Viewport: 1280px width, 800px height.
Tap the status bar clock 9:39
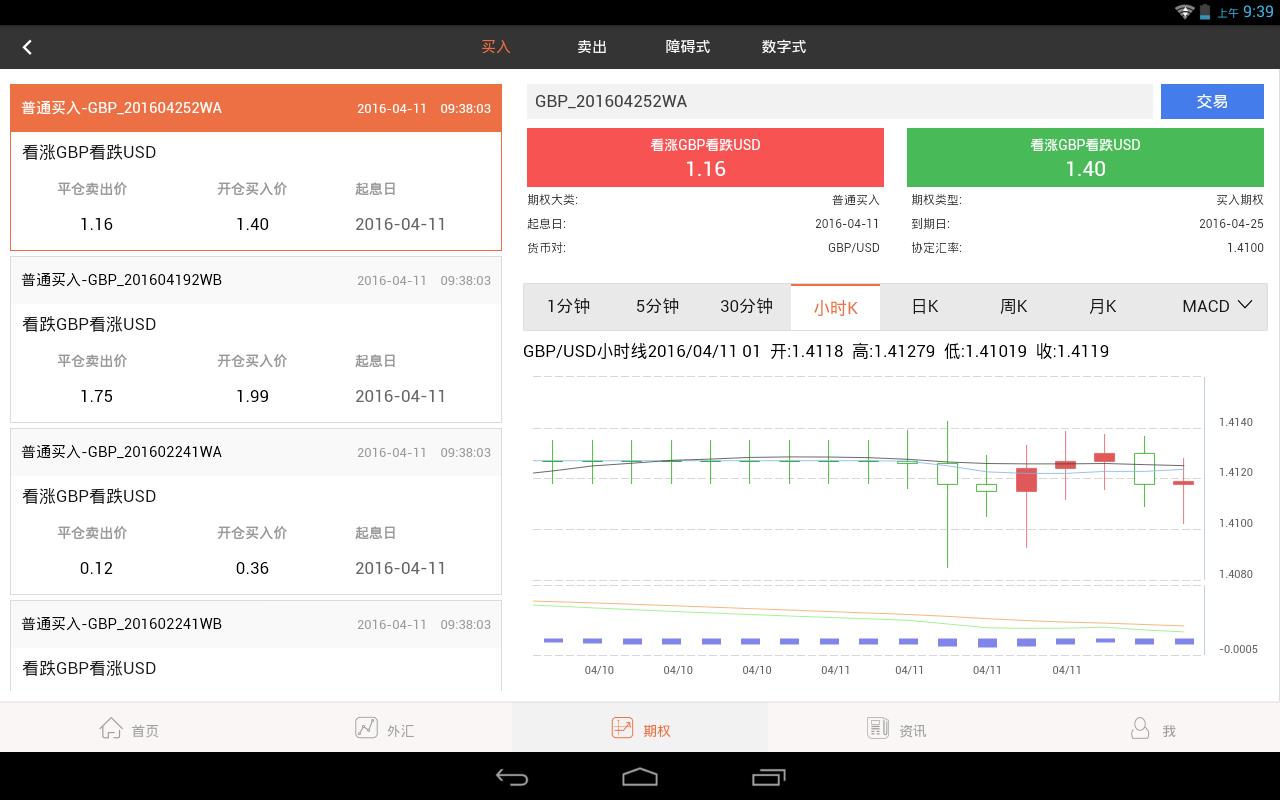(1258, 12)
